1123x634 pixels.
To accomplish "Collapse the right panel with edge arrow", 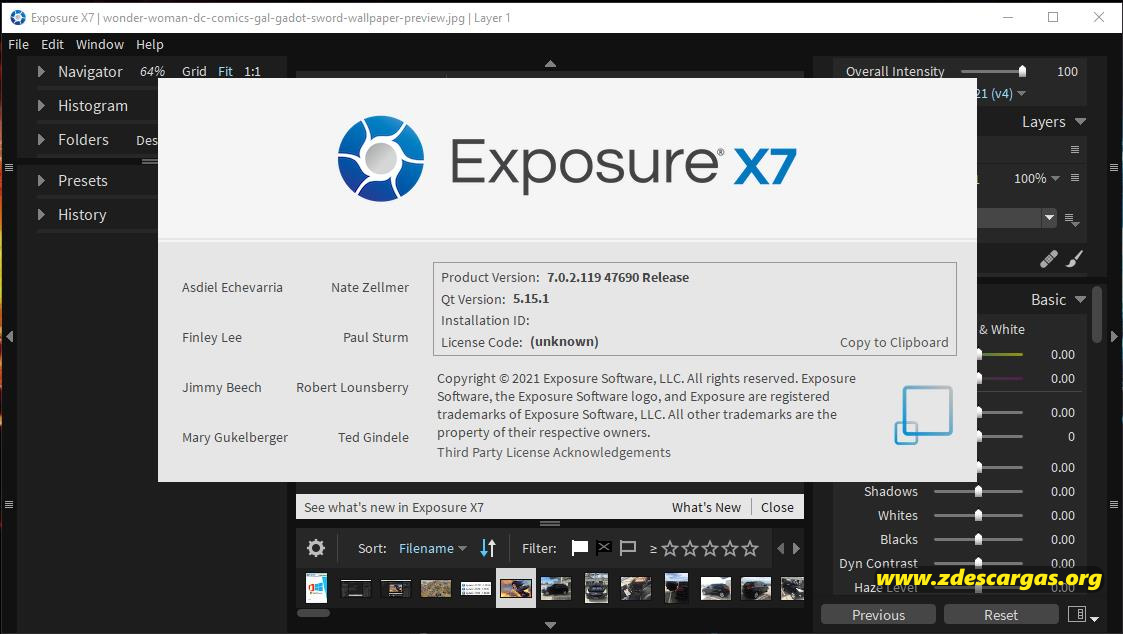I will coord(1114,336).
